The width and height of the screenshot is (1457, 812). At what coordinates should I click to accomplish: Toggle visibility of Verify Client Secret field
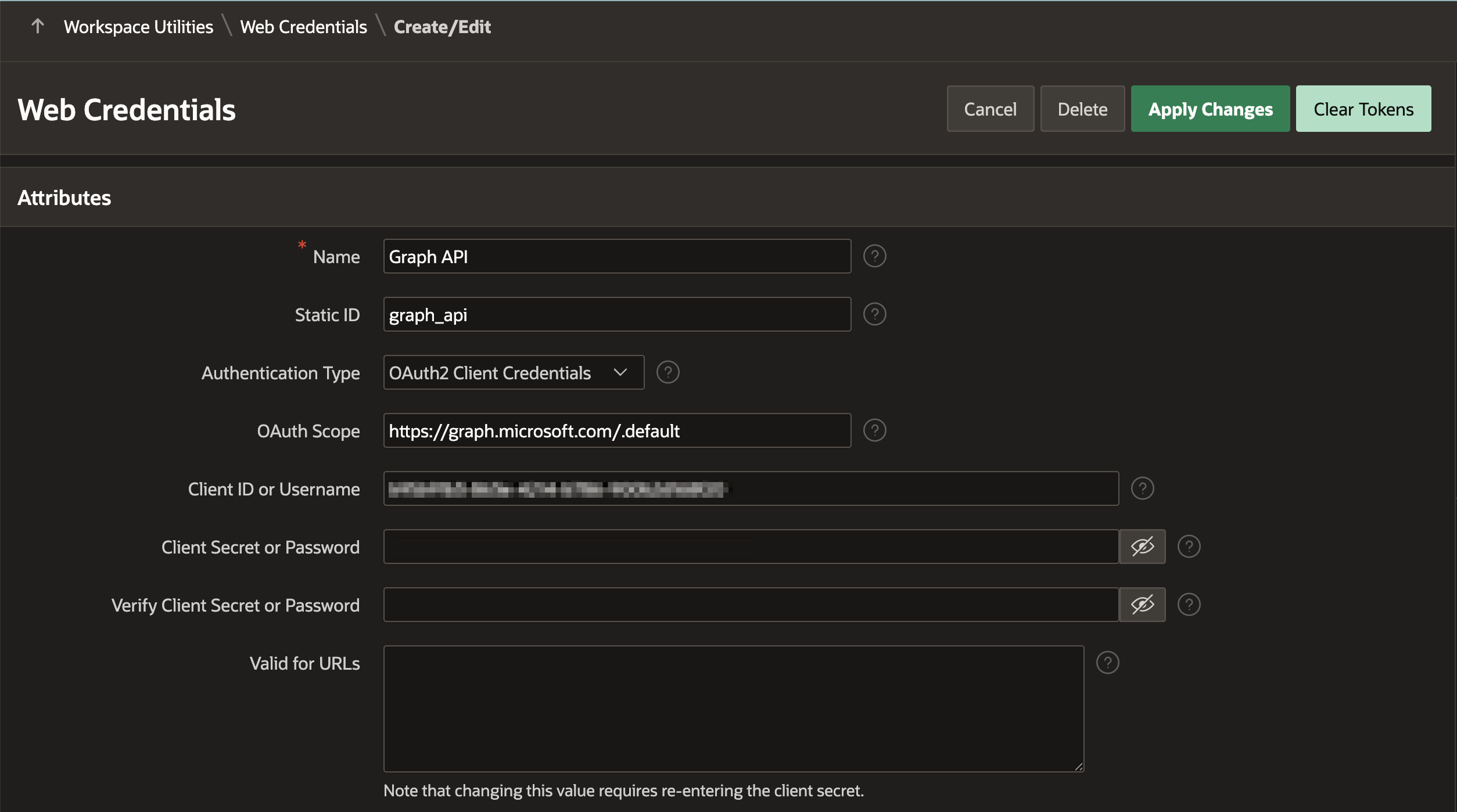1142,605
